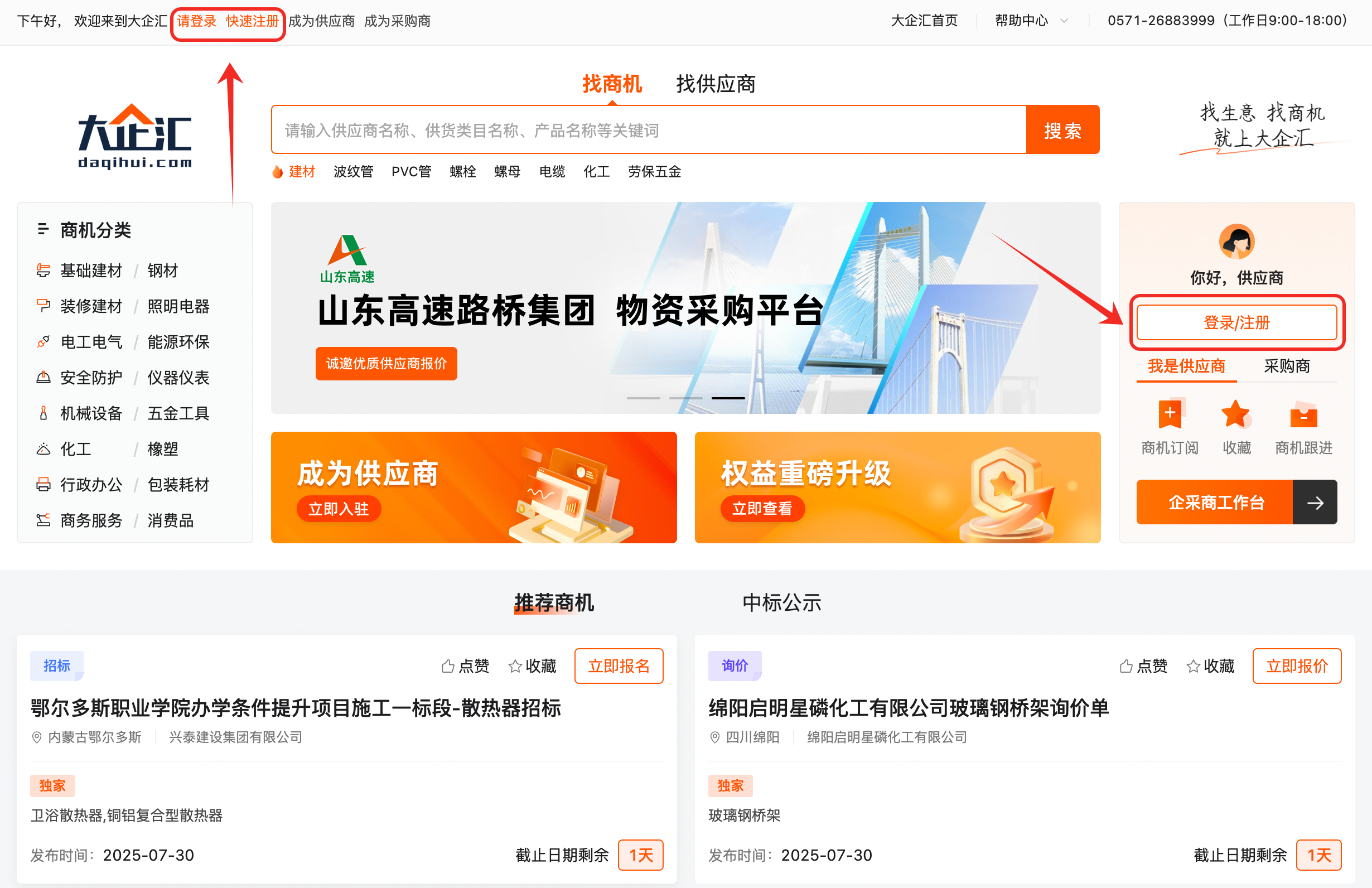
Task: Open 权益重磅升级 立即查看 promo banner
Action: [x=897, y=488]
